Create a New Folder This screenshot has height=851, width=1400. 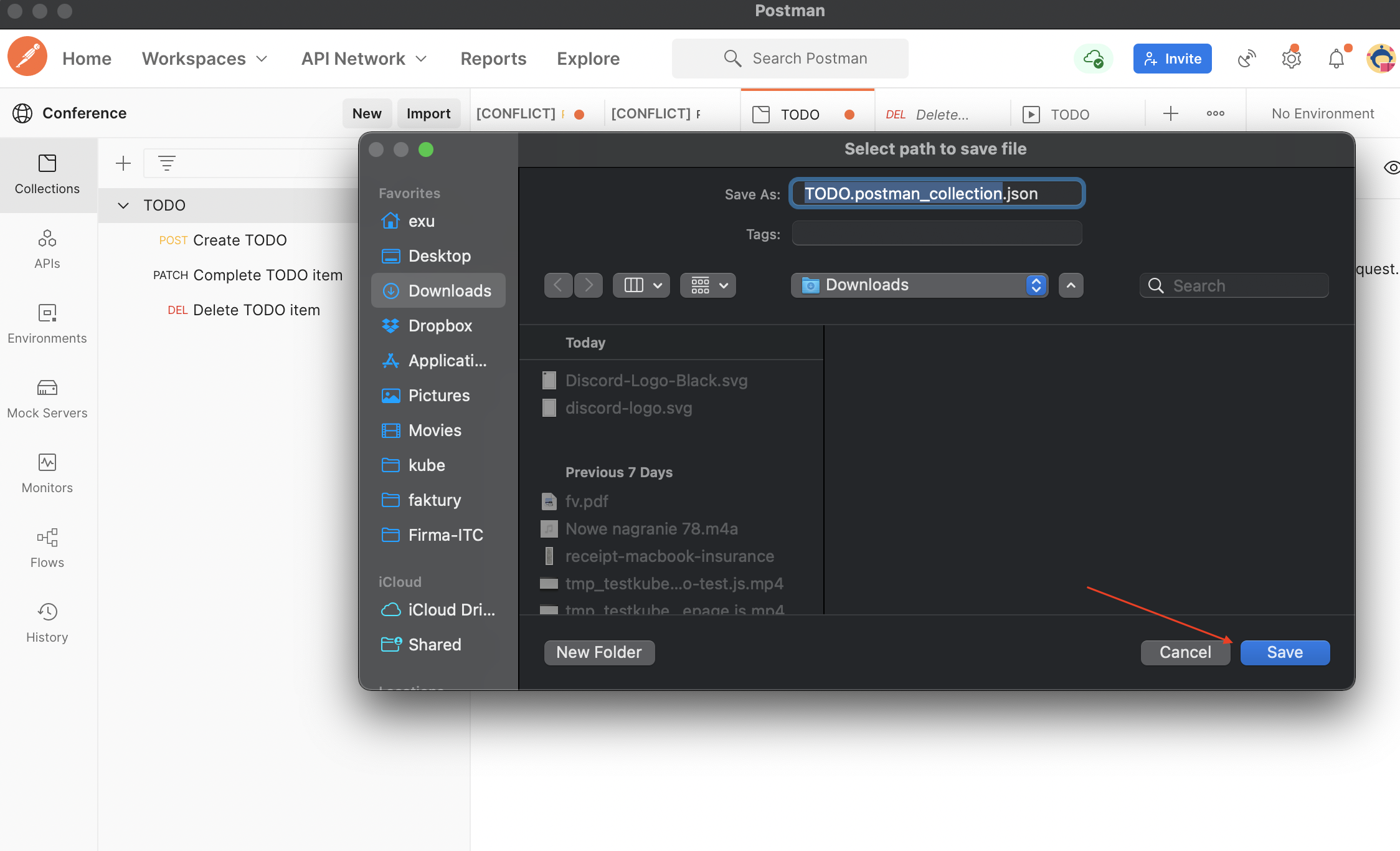[x=598, y=652]
